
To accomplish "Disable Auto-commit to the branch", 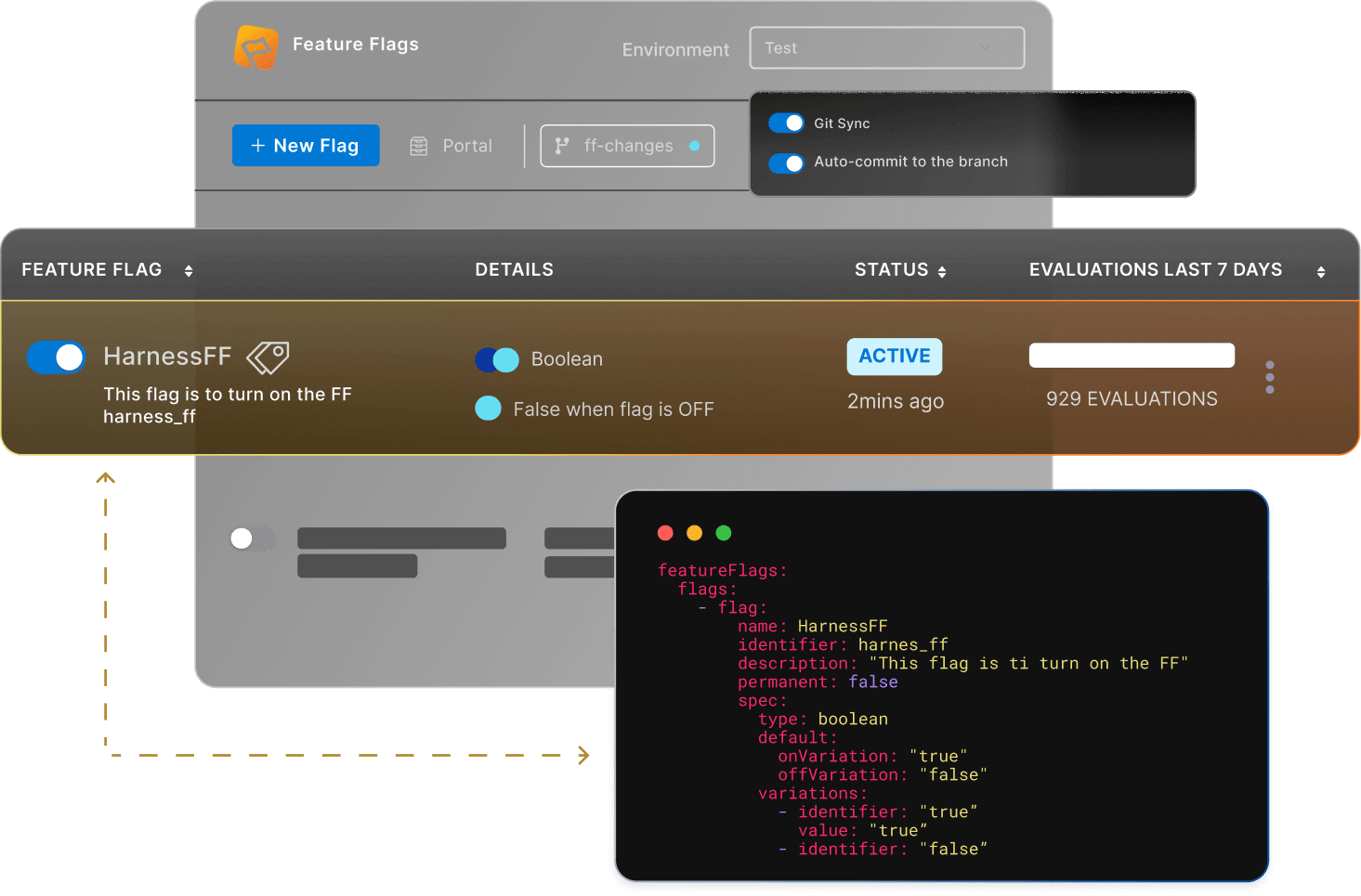I will [x=786, y=163].
